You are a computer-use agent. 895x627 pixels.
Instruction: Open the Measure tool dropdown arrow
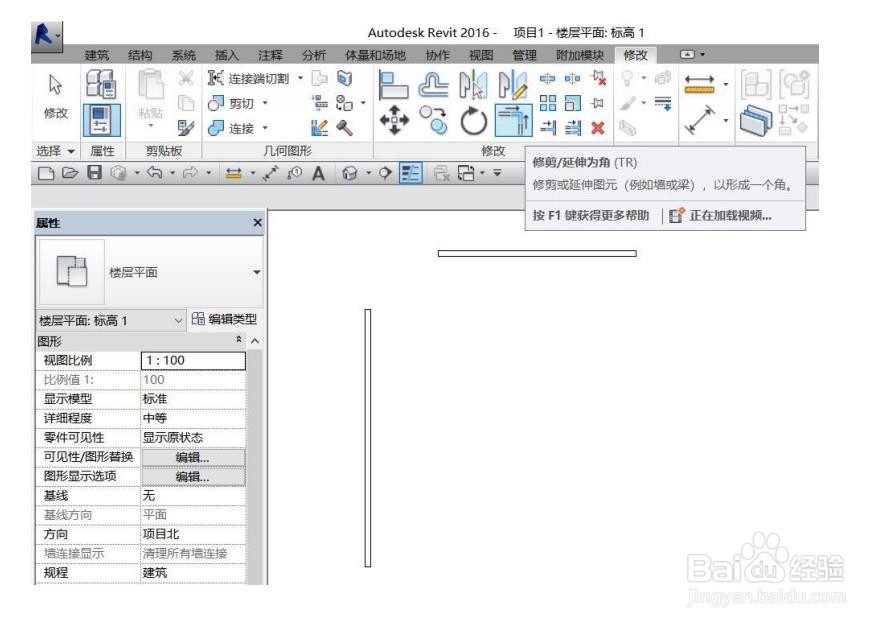point(725,85)
